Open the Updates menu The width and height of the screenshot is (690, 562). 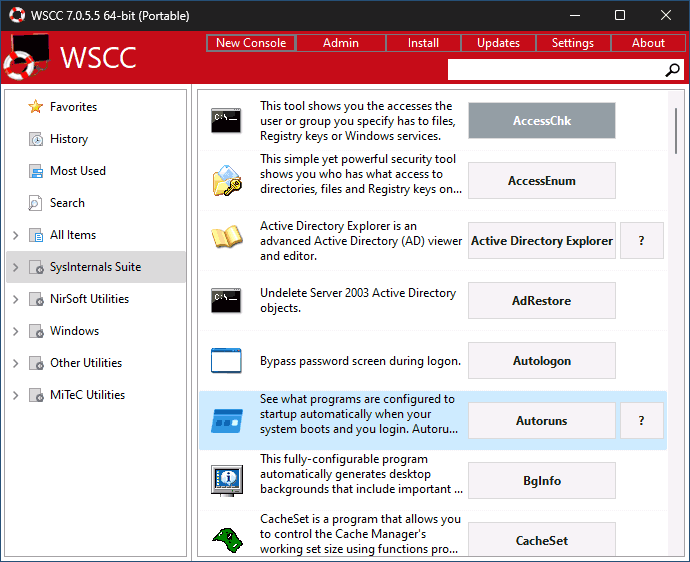[498, 43]
